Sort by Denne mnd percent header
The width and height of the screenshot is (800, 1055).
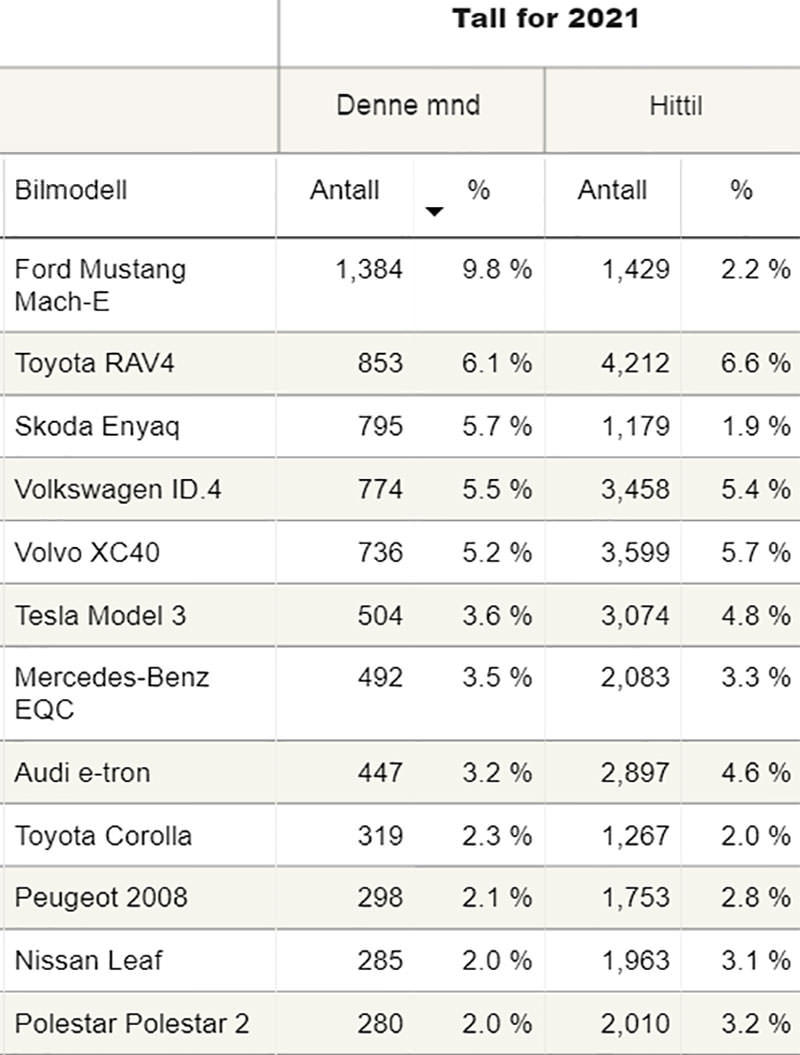tap(478, 190)
